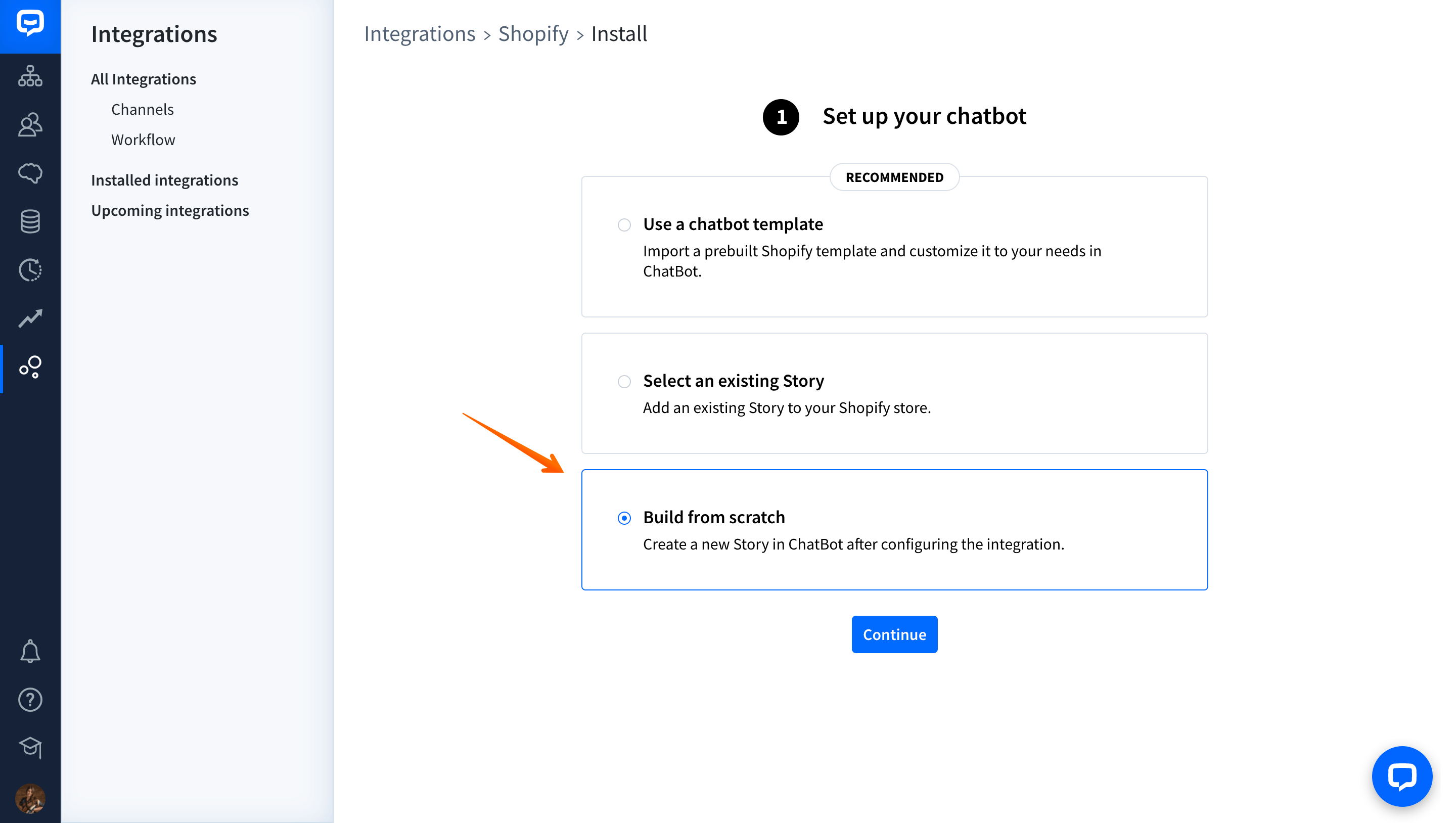The height and width of the screenshot is (823, 1456).
Task: Click the Use a chatbot template heading
Action: (x=733, y=224)
